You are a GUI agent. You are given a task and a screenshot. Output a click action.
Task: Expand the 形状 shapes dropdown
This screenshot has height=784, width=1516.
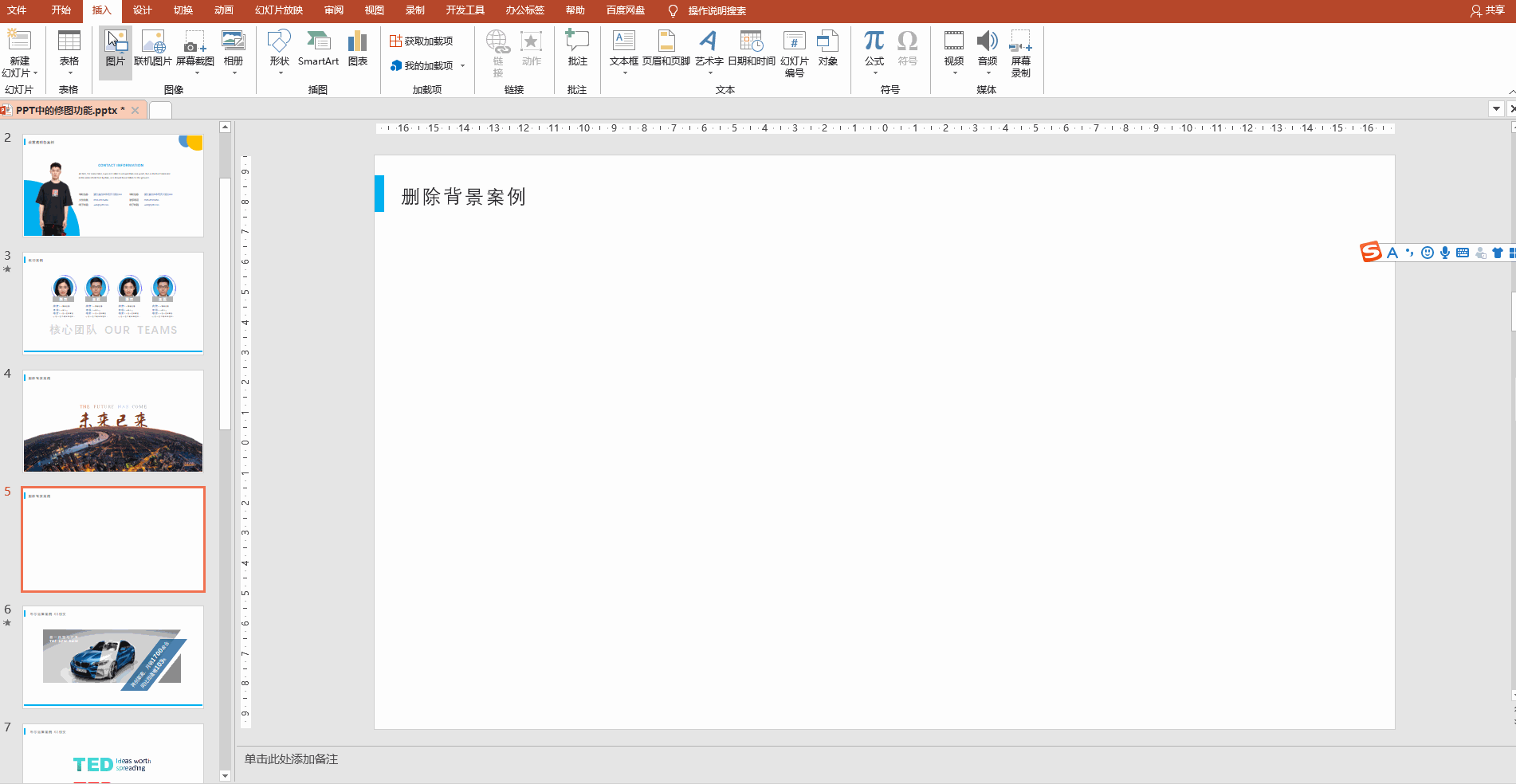280,73
